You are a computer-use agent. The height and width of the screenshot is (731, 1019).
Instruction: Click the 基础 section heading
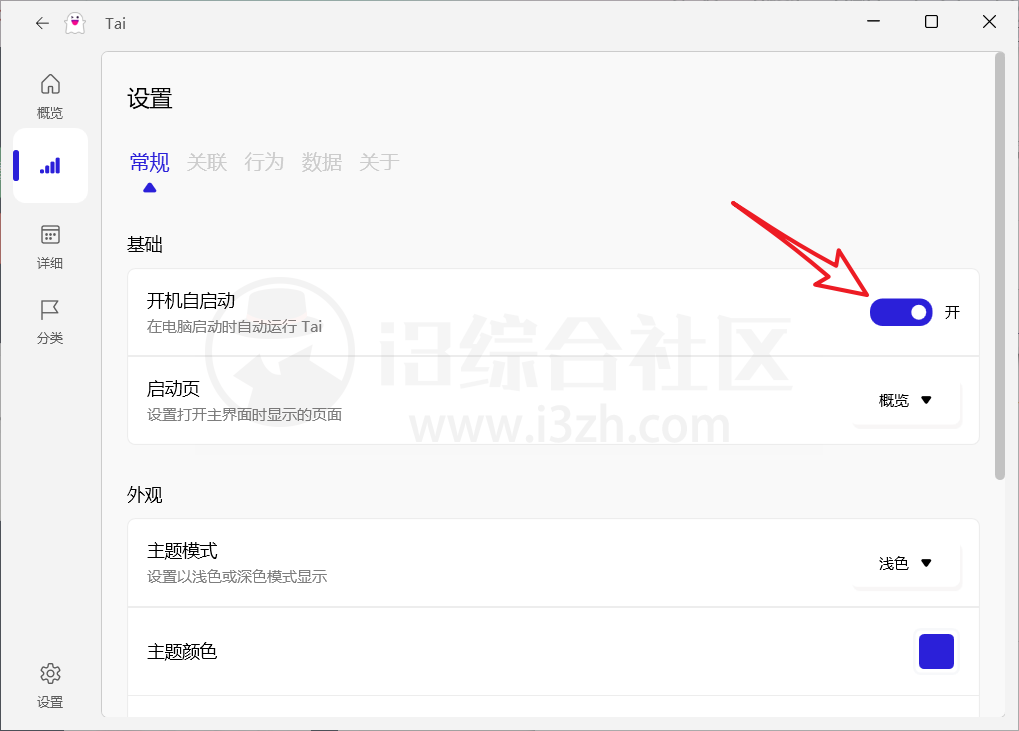tap(144, 244)
